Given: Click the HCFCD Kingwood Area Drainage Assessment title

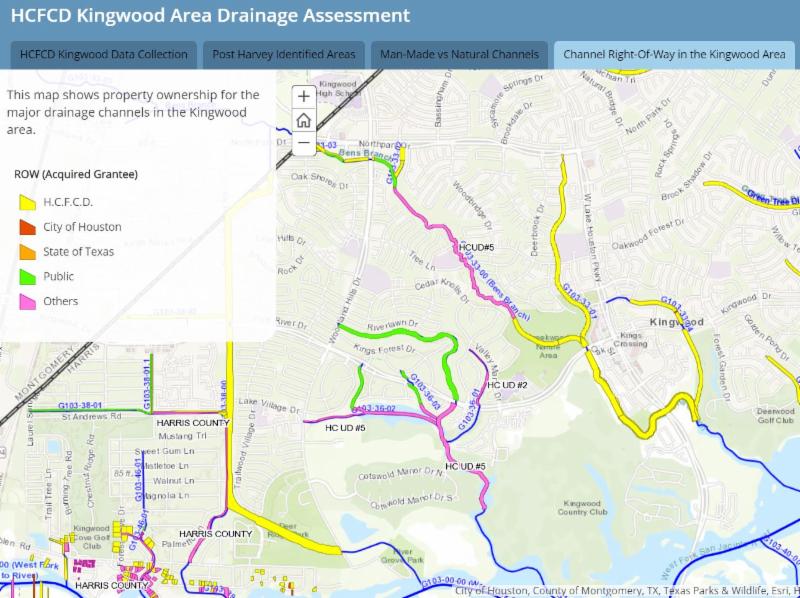Looking at the screenshot, I should point(210,15).
